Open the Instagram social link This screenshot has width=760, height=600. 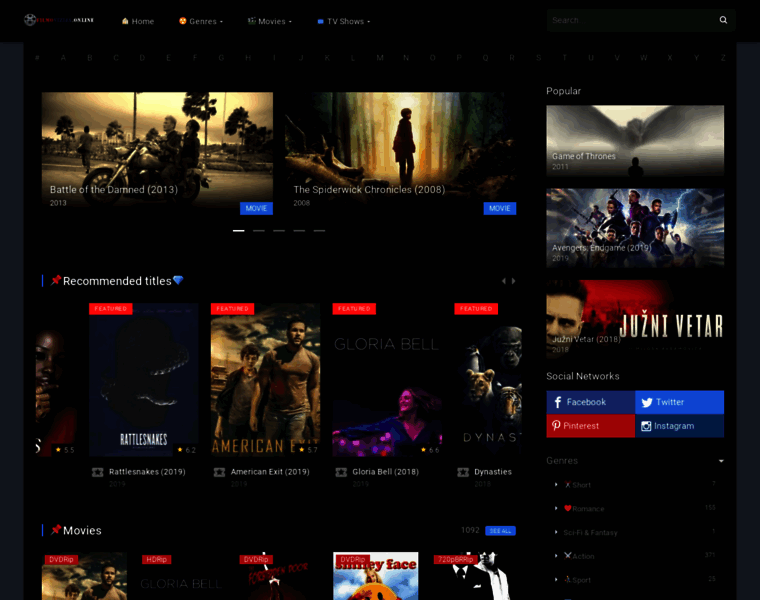point(680,426)
